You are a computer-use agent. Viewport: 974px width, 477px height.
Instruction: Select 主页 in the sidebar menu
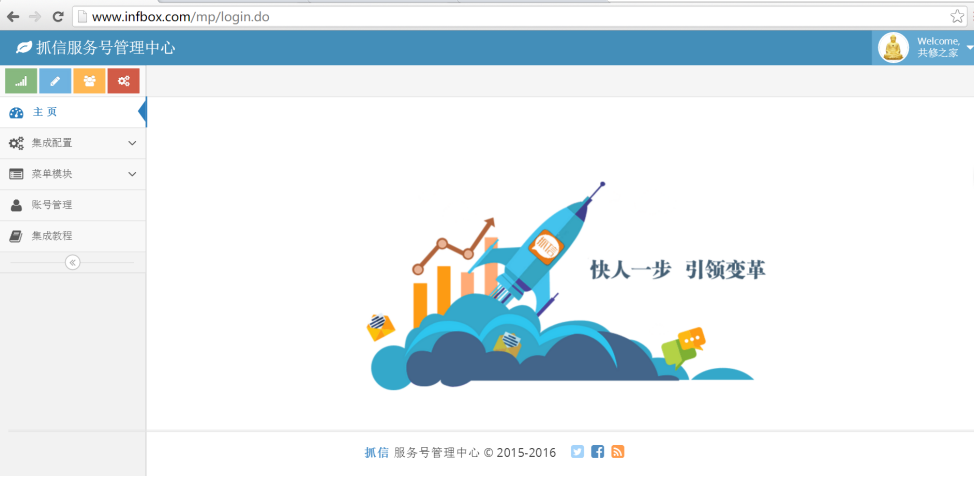(x=45, y=112)
